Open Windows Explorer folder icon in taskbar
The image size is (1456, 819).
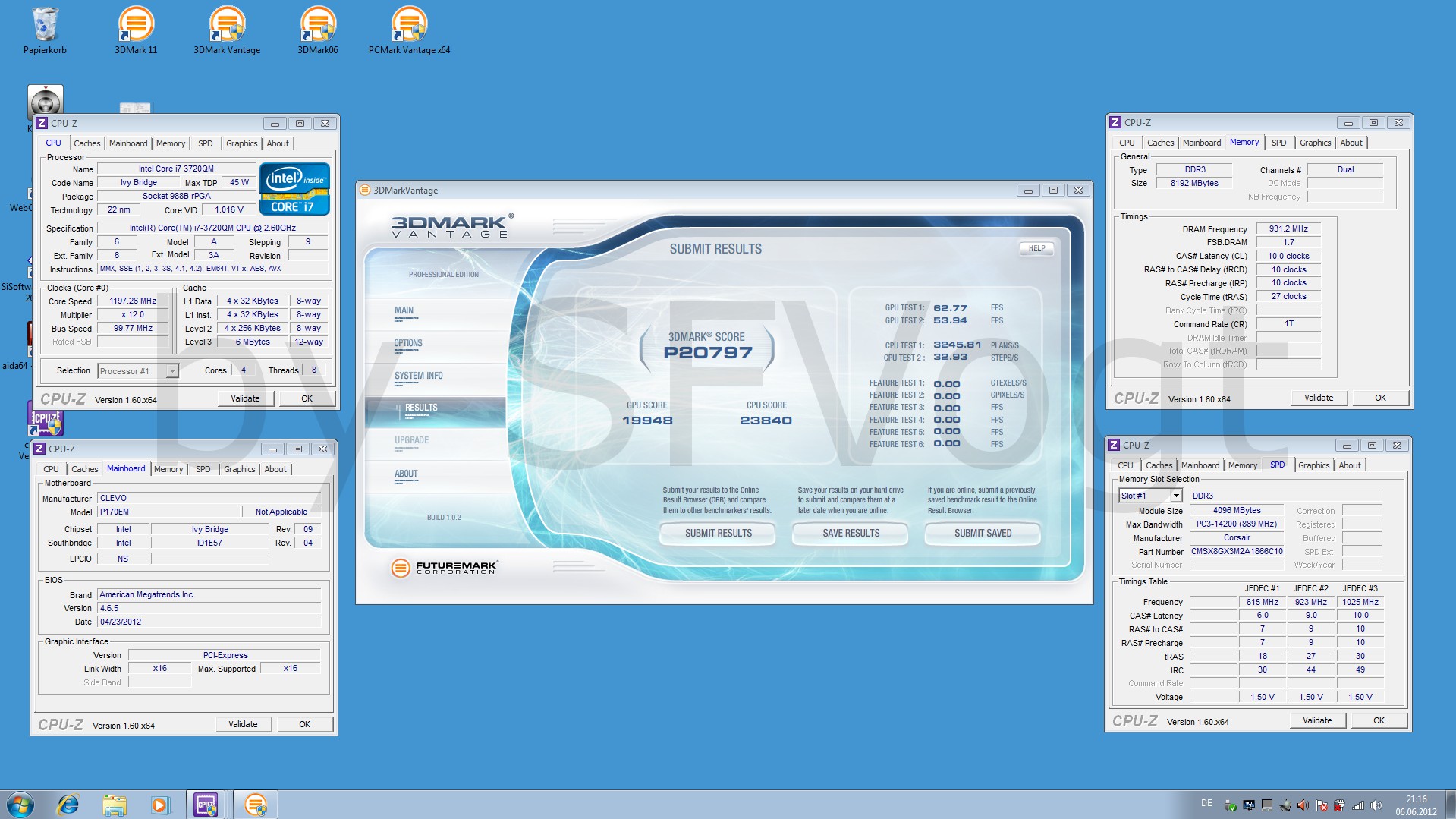[x=114, y=805]
